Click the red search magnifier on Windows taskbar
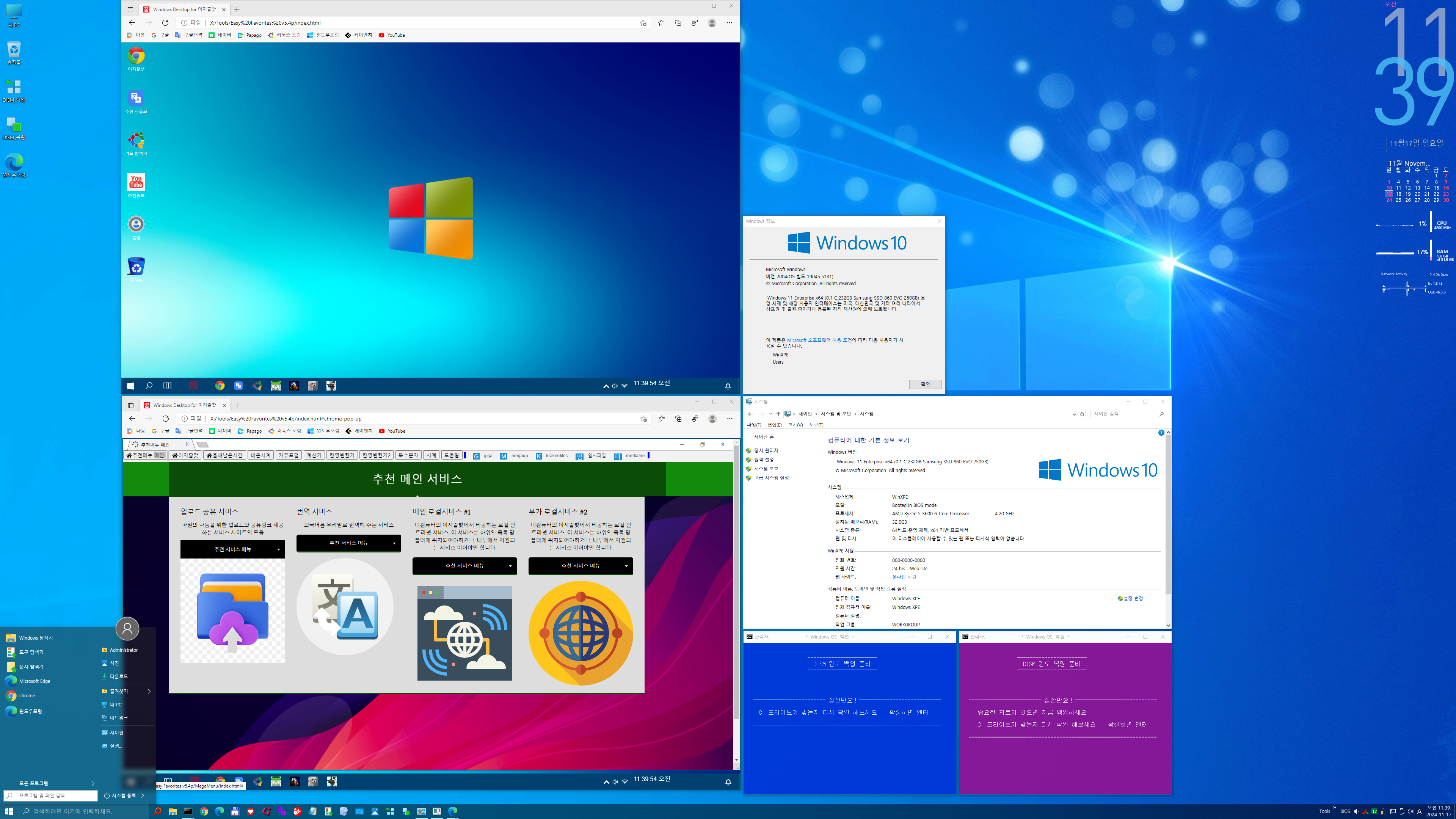The width and height of the screenshot is (1456, 819). click(158, 811)
